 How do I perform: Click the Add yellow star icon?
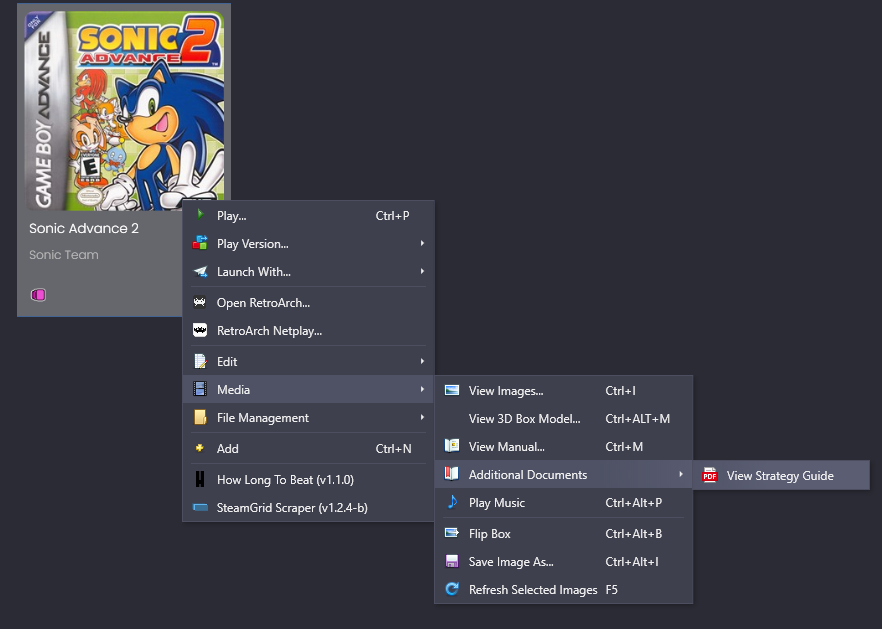(200, 448)
